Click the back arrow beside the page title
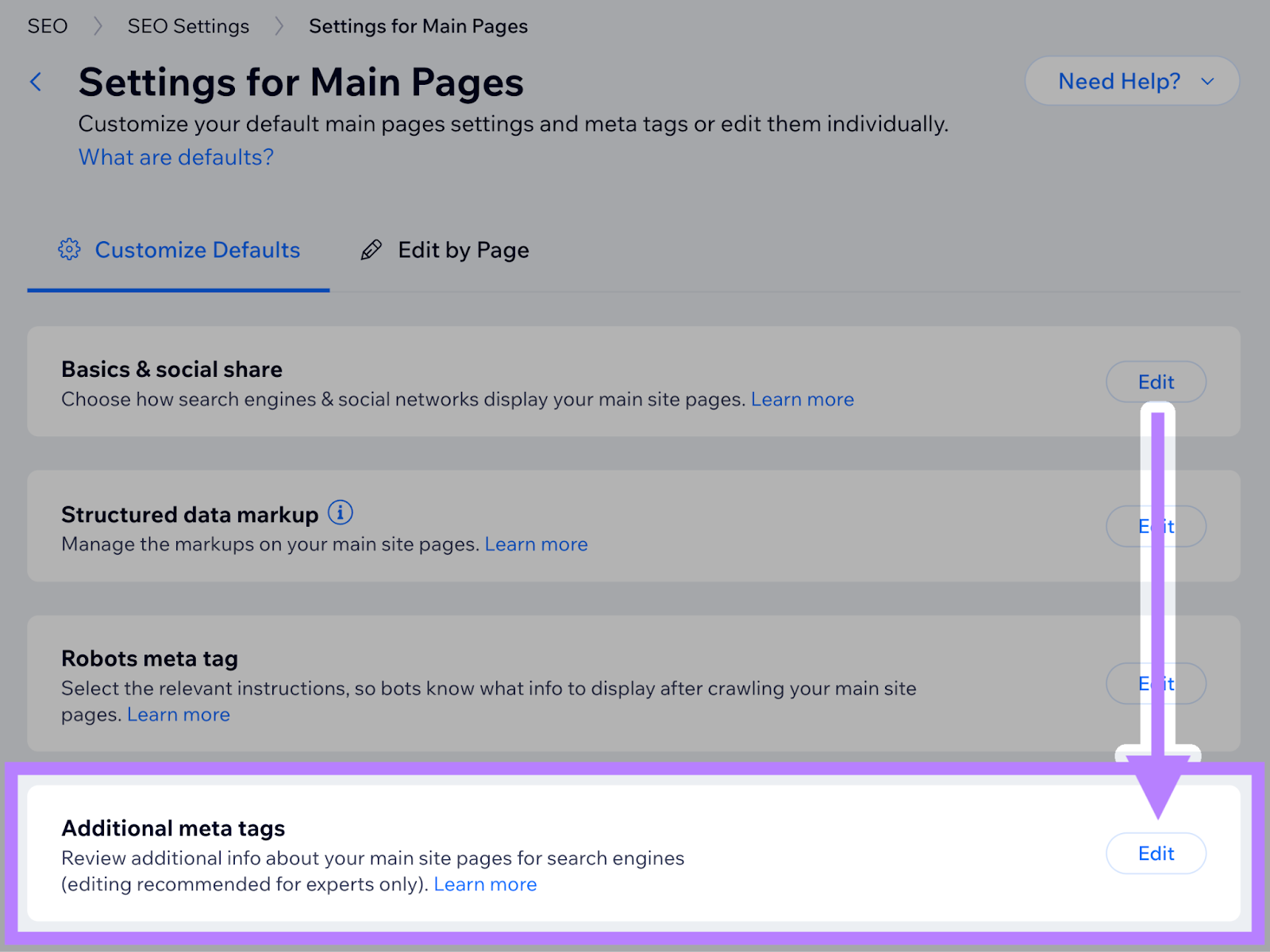This screenshot has height=952, width=1270. point(36,82)
